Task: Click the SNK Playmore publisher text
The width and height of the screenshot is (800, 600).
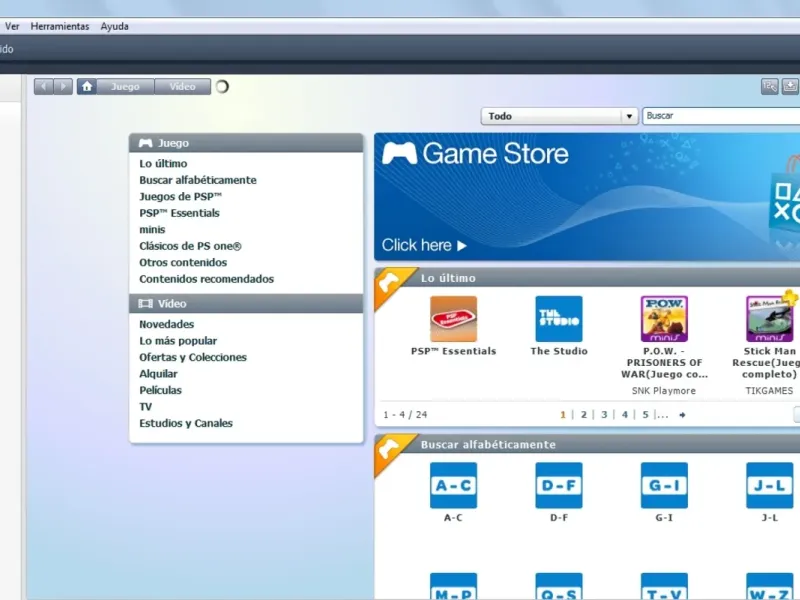Action: (x=664, y=391)
